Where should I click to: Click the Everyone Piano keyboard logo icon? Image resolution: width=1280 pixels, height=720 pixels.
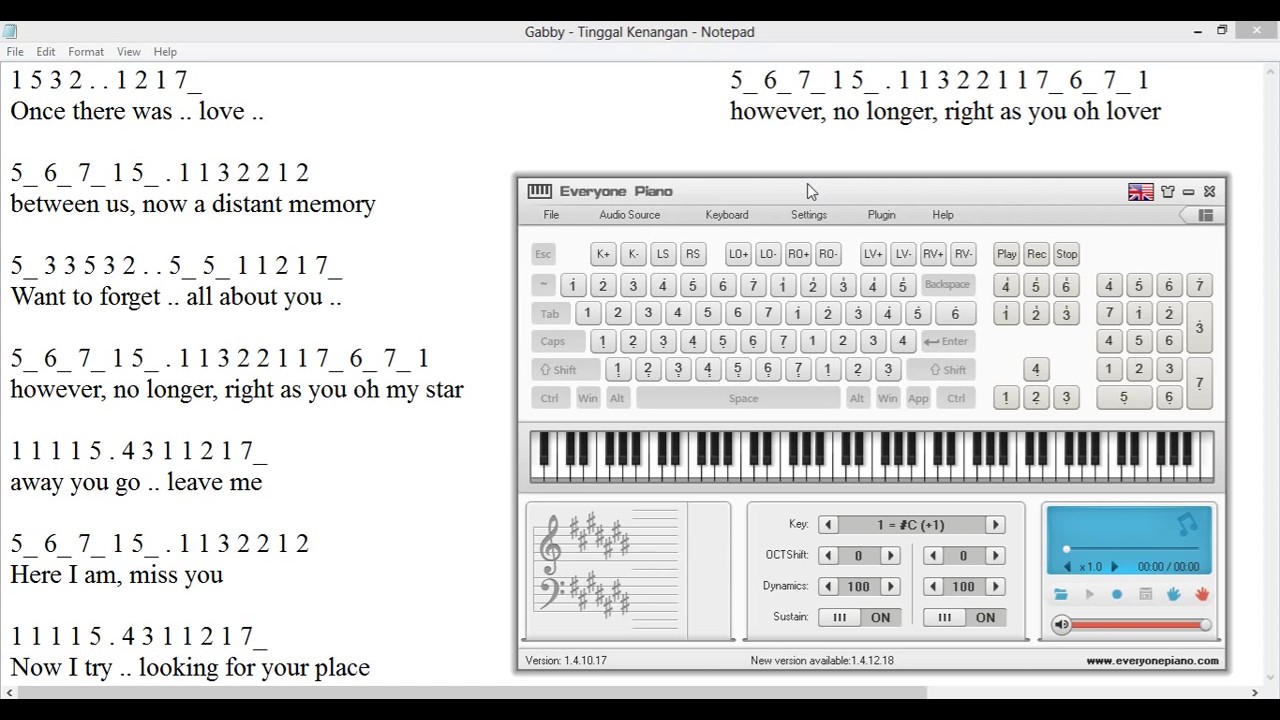pos(539,191)
